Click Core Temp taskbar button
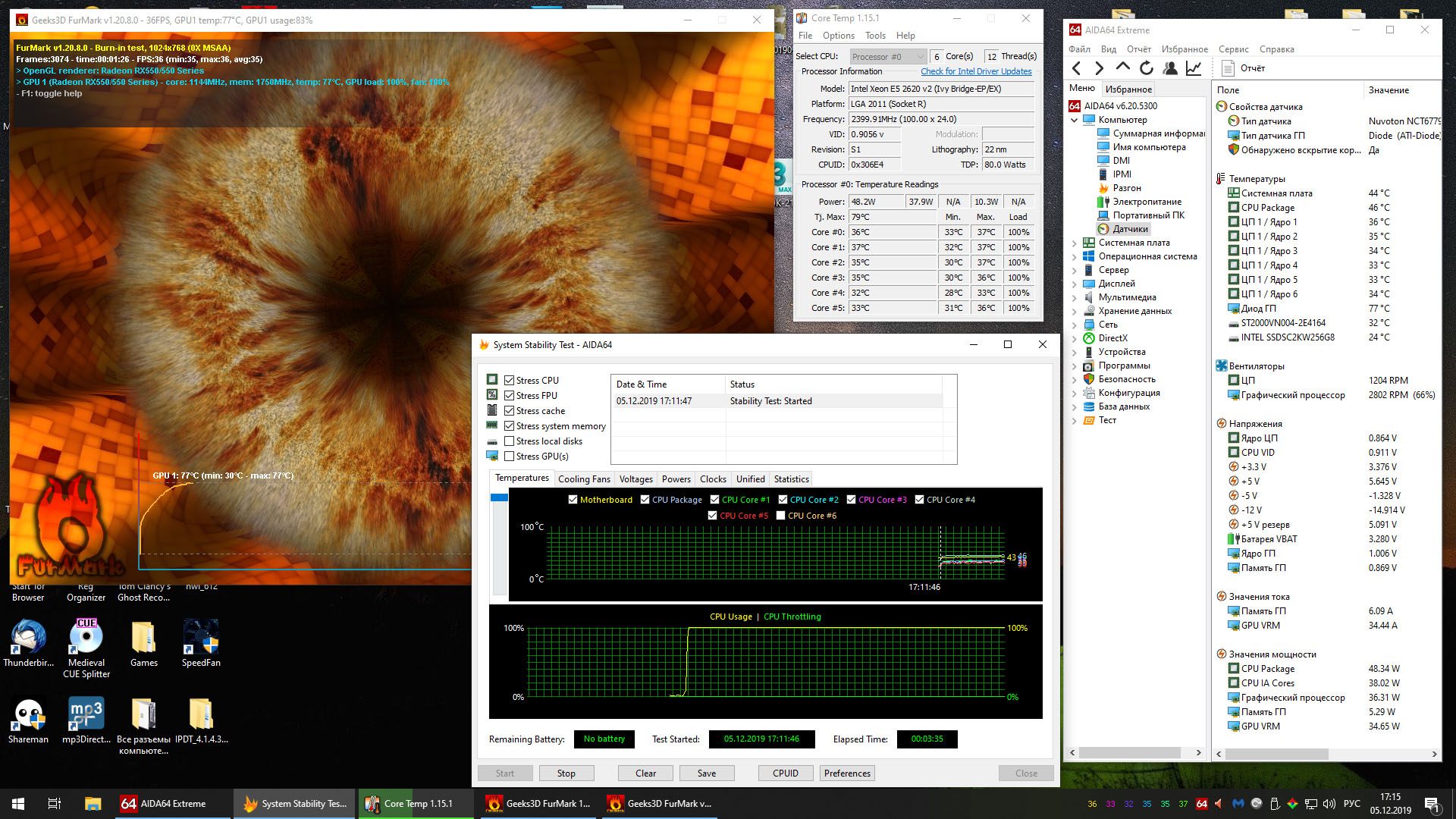This screenshot has width=1456, height=819. (417, 804)
